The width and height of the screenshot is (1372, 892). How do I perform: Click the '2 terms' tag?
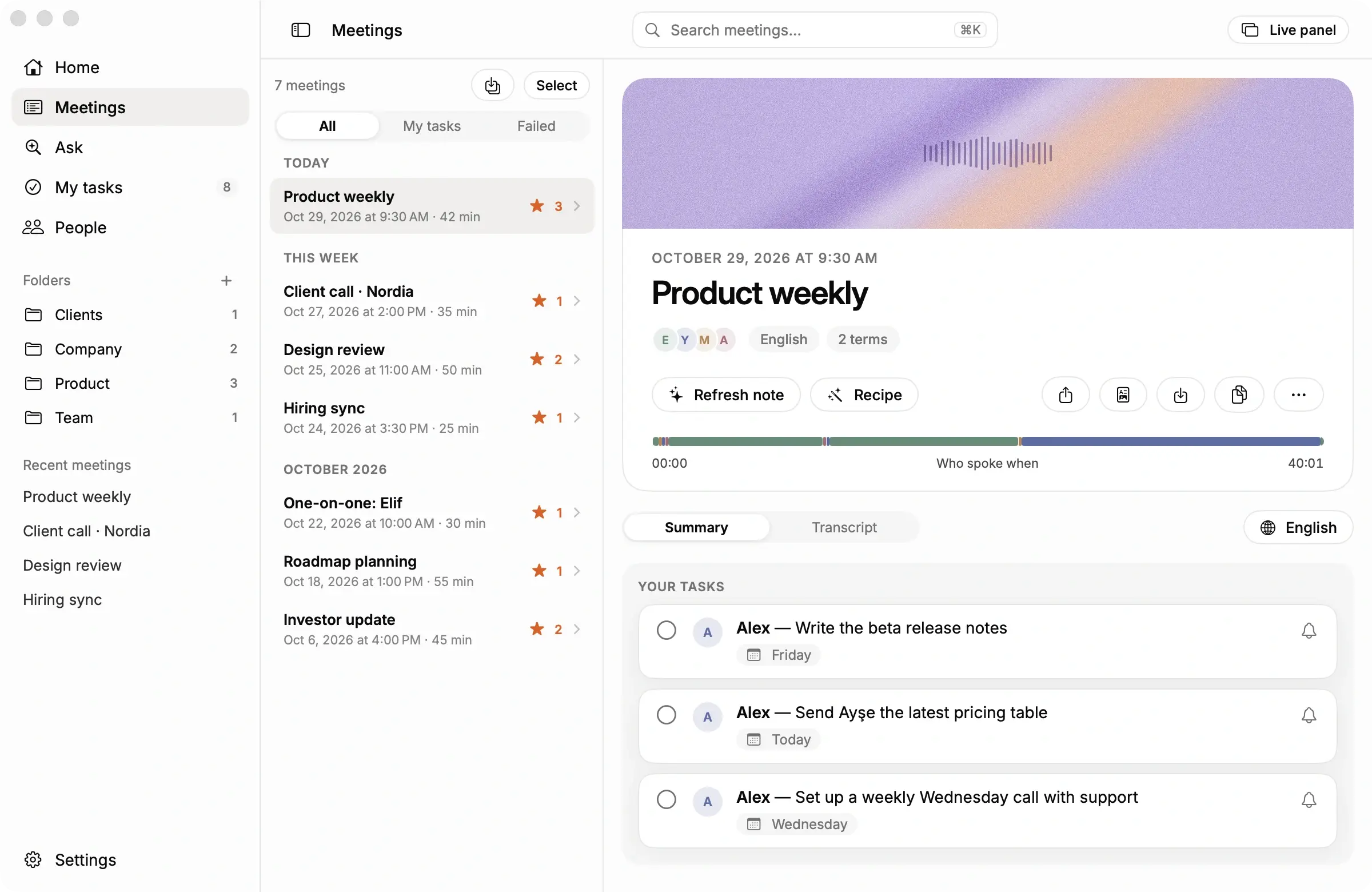(863, 339)
